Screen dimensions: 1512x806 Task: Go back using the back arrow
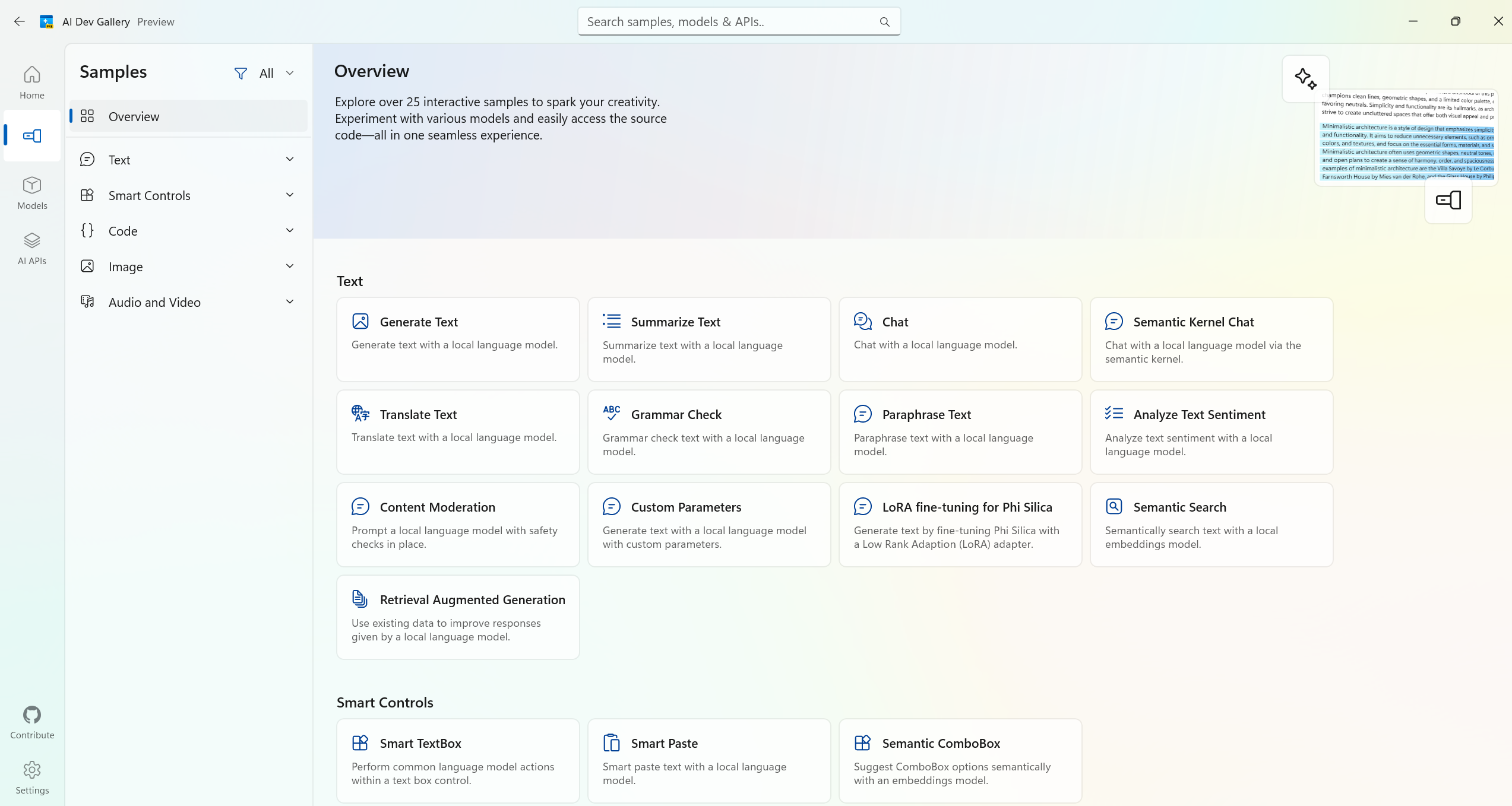tap(20, 22)
